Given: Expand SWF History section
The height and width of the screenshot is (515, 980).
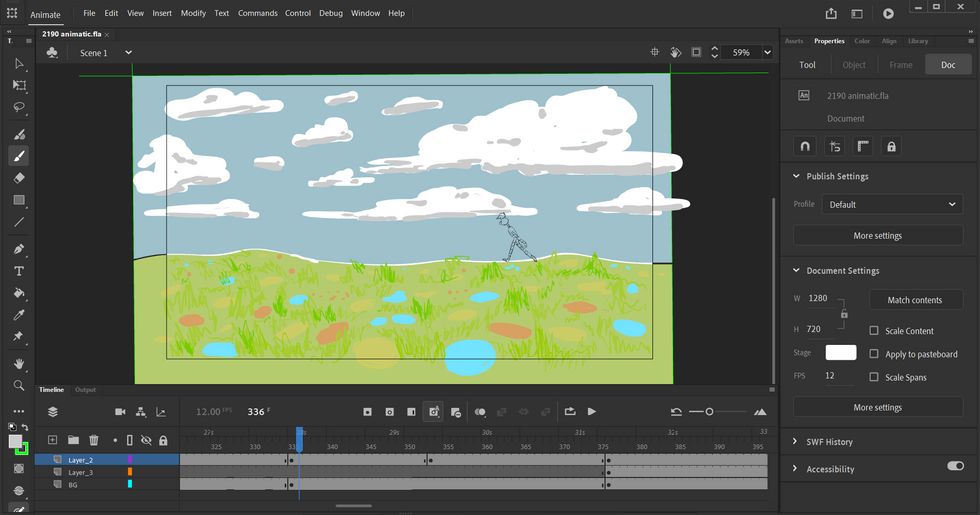Looking at the screenshot, I should coord(795,441).
